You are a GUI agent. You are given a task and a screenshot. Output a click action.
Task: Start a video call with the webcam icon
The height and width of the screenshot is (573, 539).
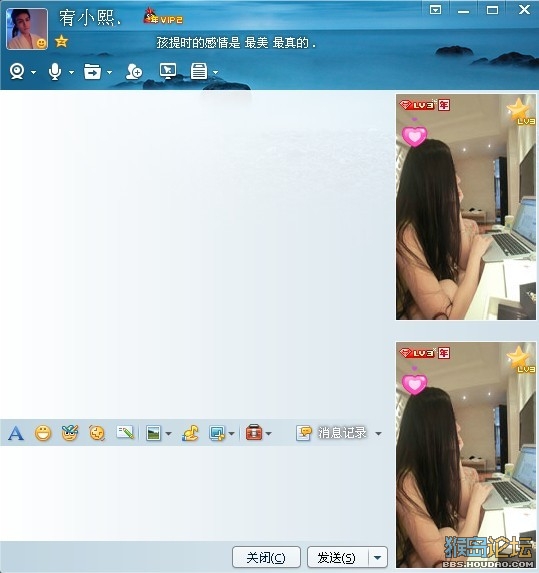pos(17,71)
